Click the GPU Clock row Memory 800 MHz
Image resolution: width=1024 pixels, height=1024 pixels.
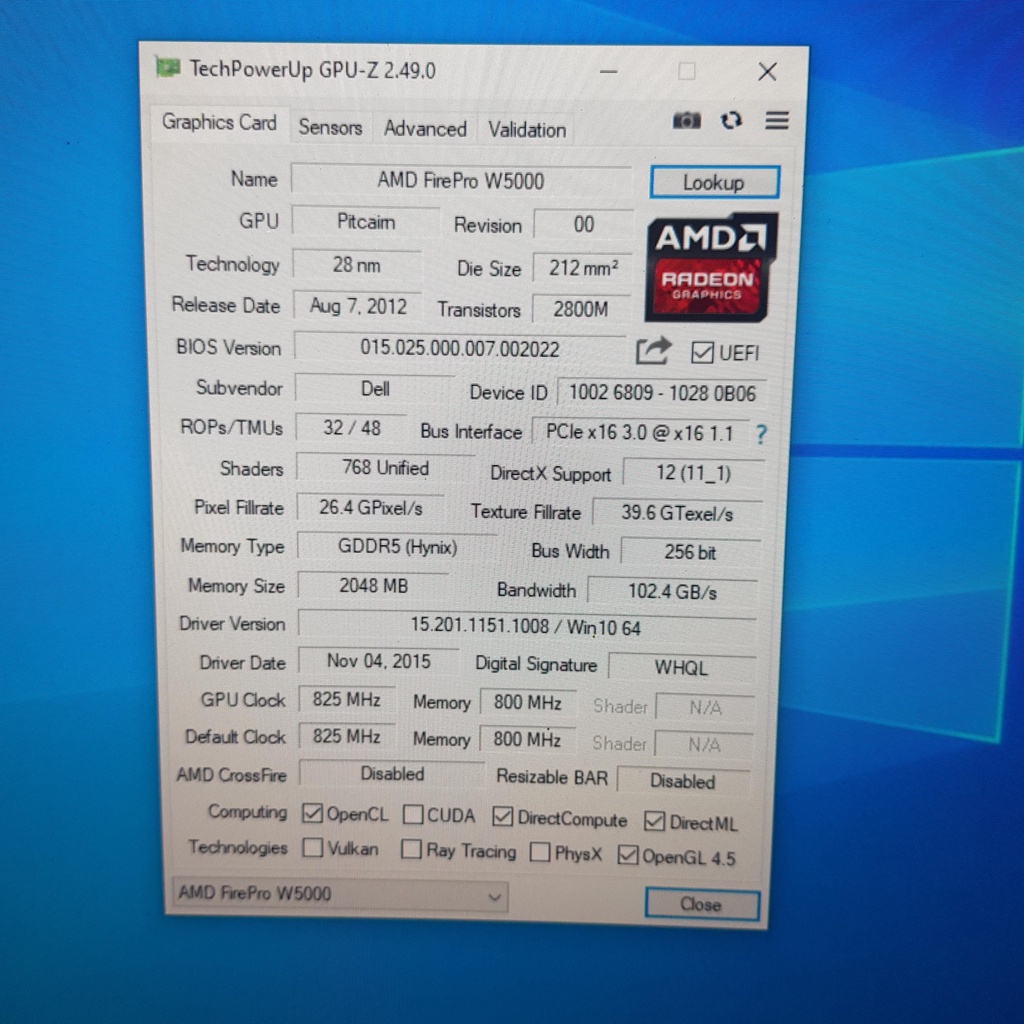[x=528, y=703]
